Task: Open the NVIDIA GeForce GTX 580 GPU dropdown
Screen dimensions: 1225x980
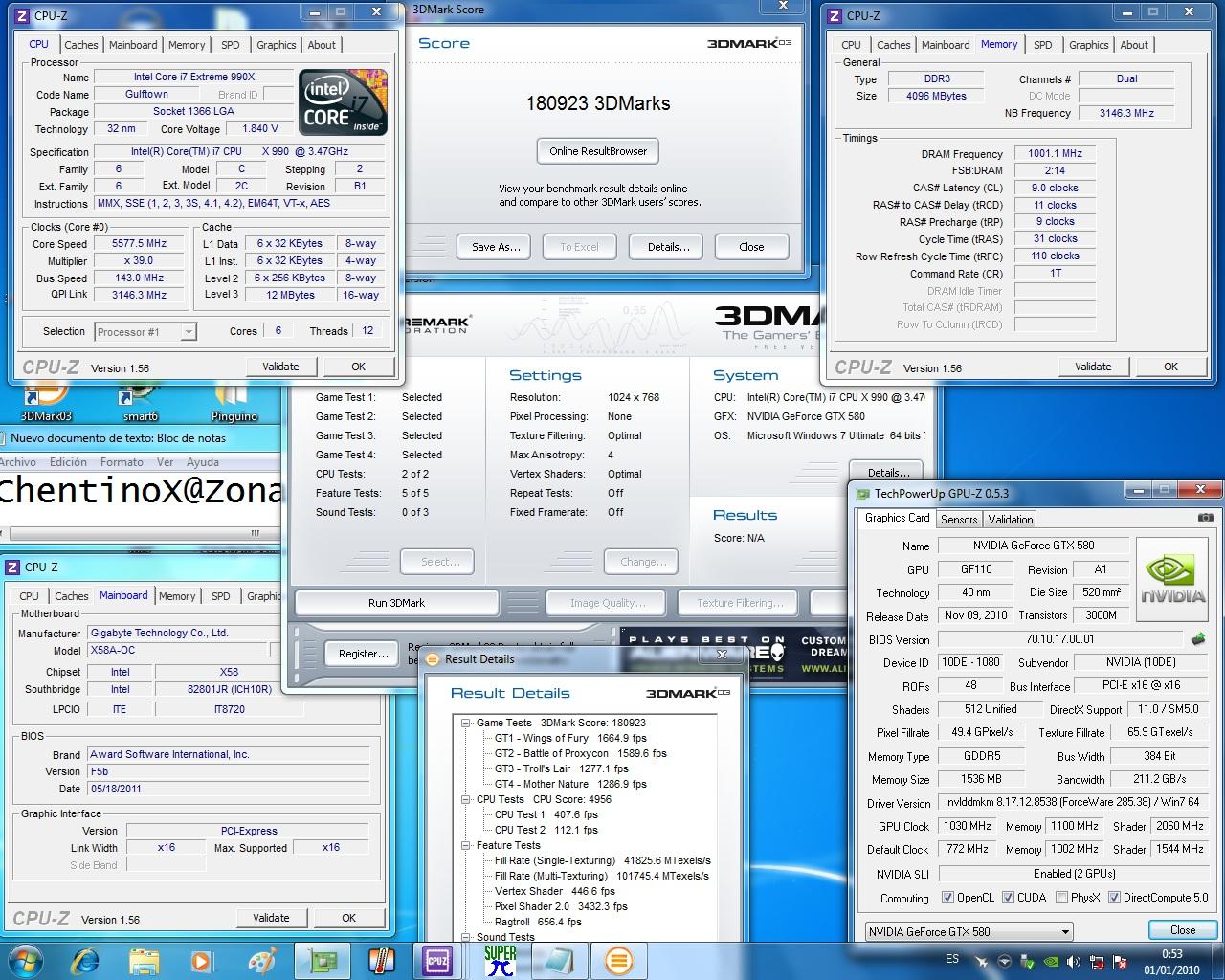Action: pos(969,931)
